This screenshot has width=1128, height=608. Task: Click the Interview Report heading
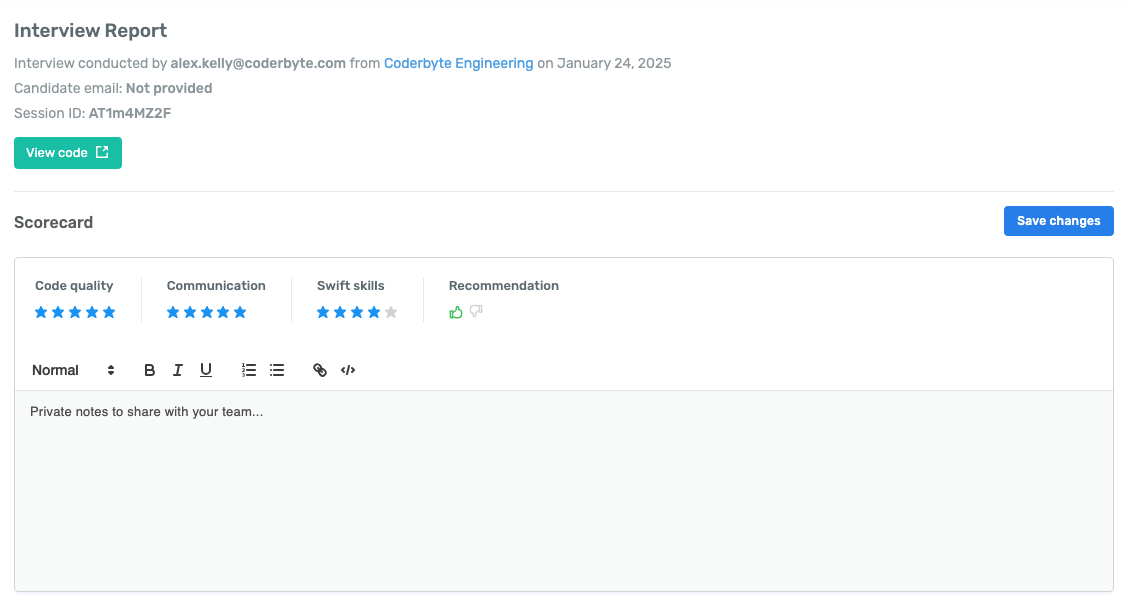coord(91,31)
